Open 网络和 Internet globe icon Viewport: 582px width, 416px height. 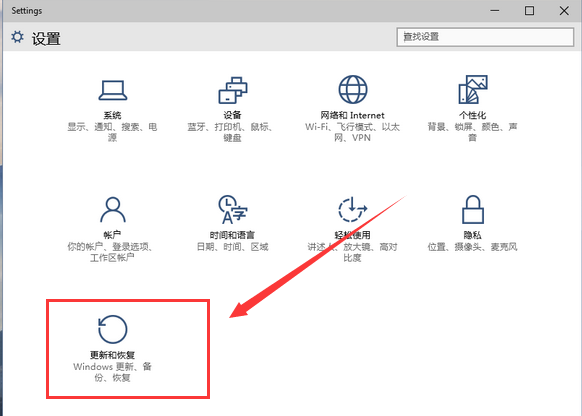click(353, 89)
